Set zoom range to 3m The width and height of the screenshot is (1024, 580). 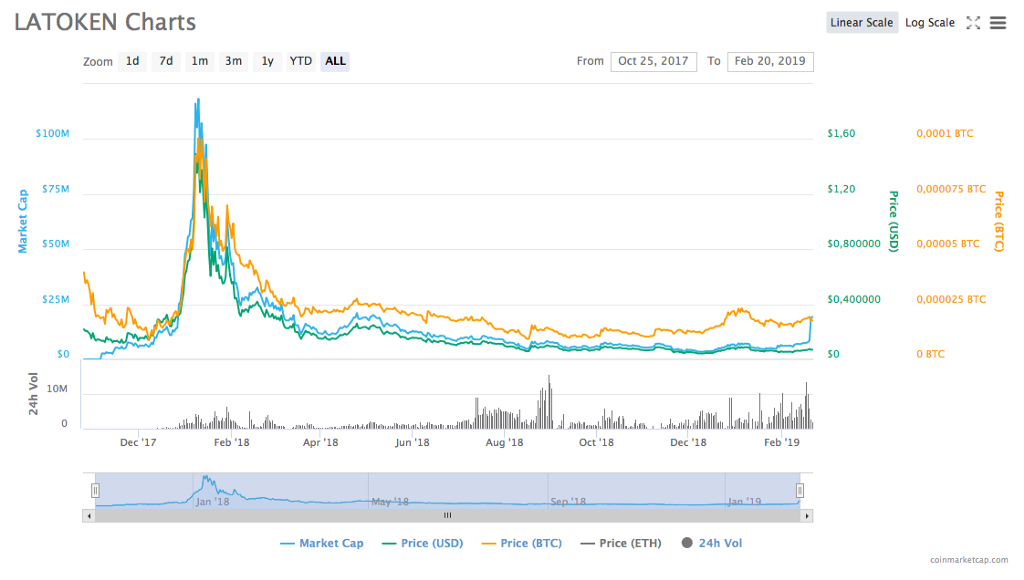click(x=233, y=61)
